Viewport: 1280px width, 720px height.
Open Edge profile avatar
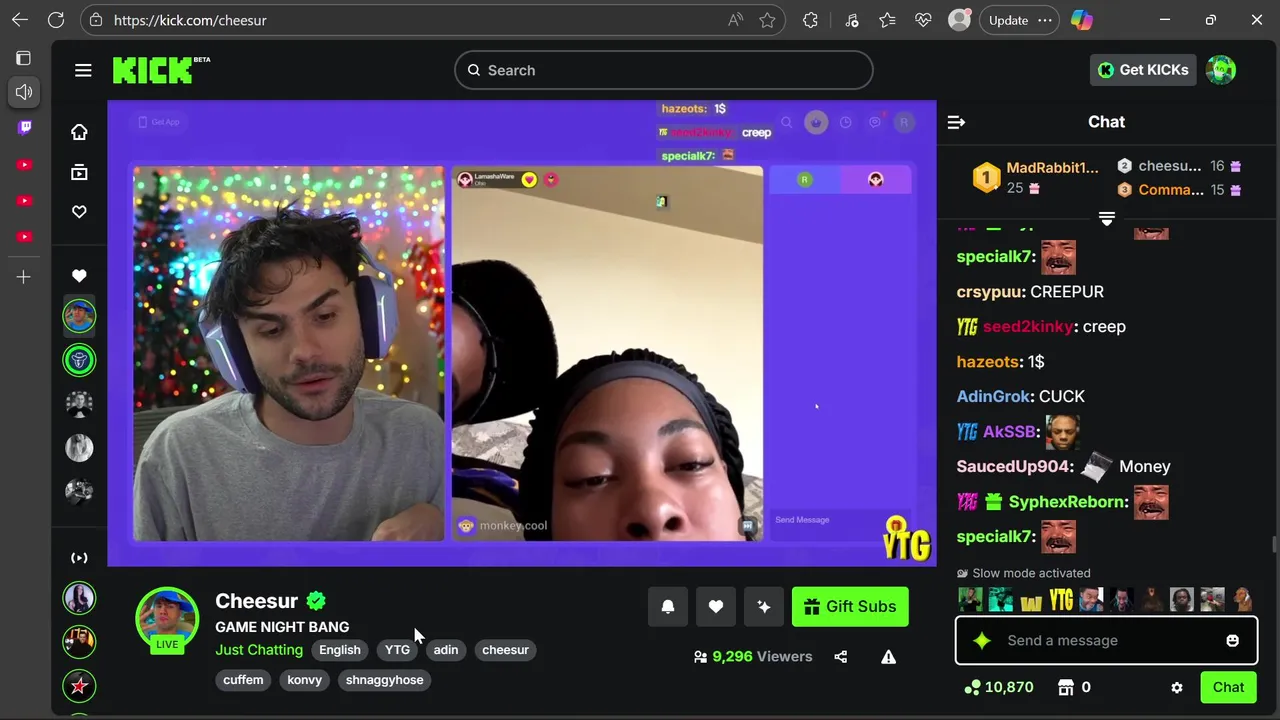959,20
